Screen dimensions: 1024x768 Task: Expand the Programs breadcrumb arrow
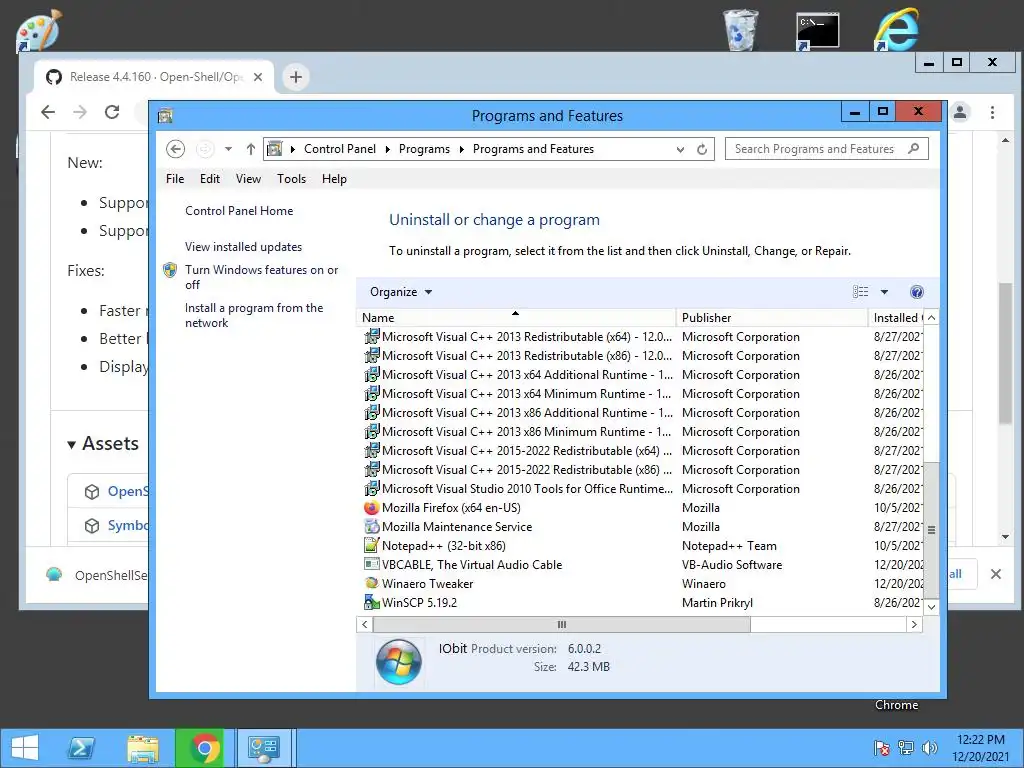click(x=462, y=149)
